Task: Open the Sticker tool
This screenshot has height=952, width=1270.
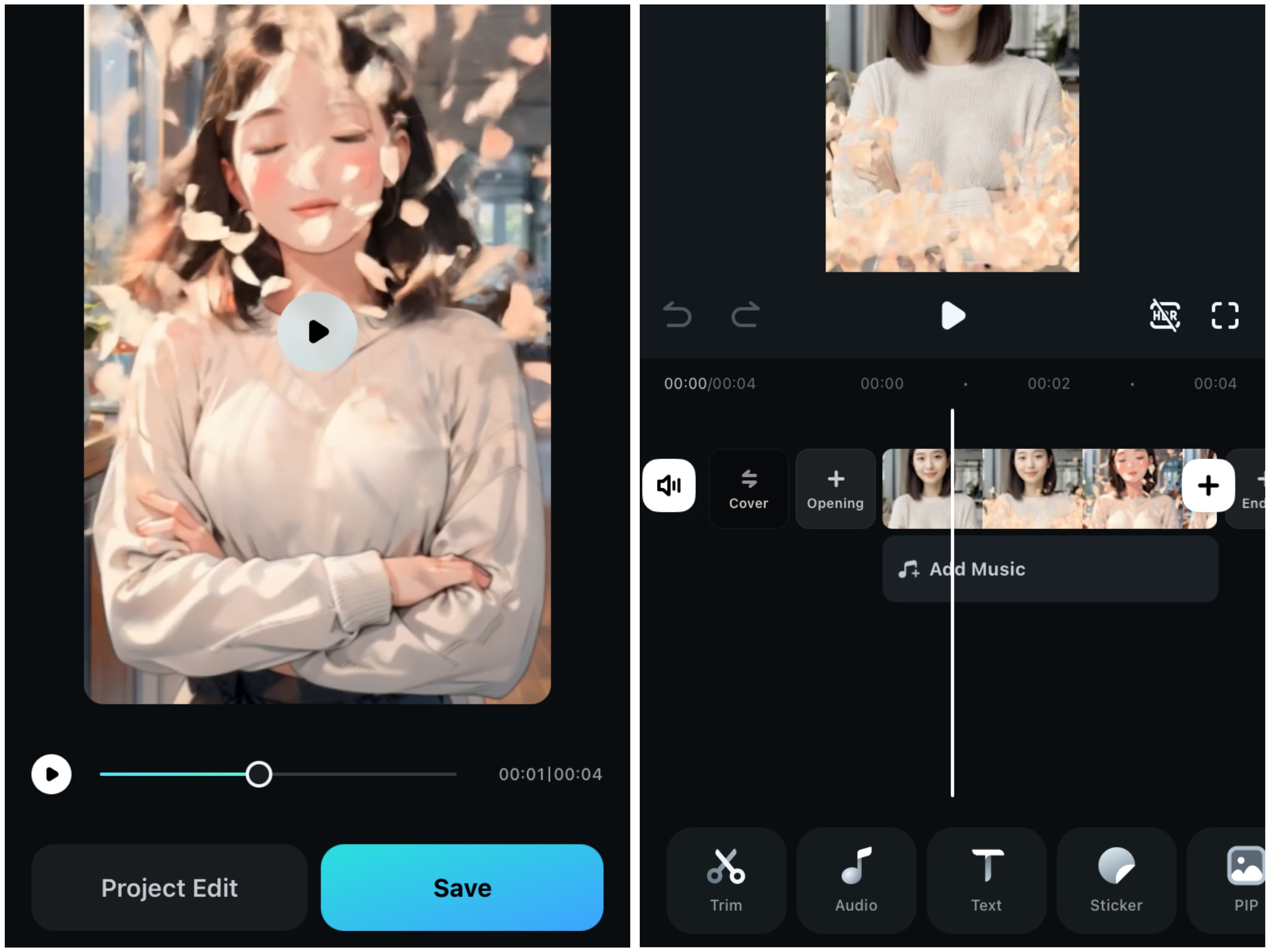Action: tap(1116, 880)
